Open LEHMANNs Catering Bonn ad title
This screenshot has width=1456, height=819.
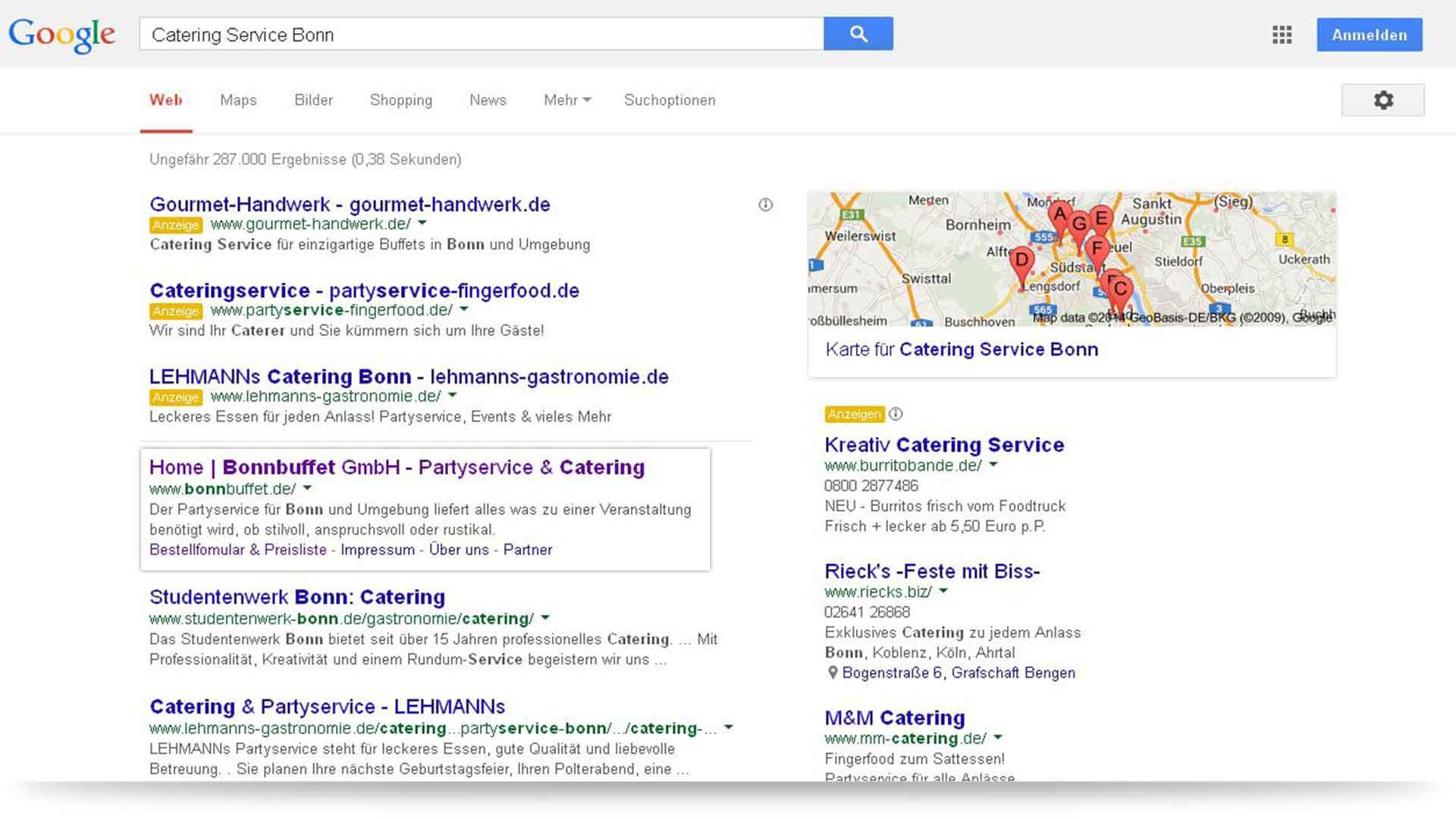tap(409, 377)
